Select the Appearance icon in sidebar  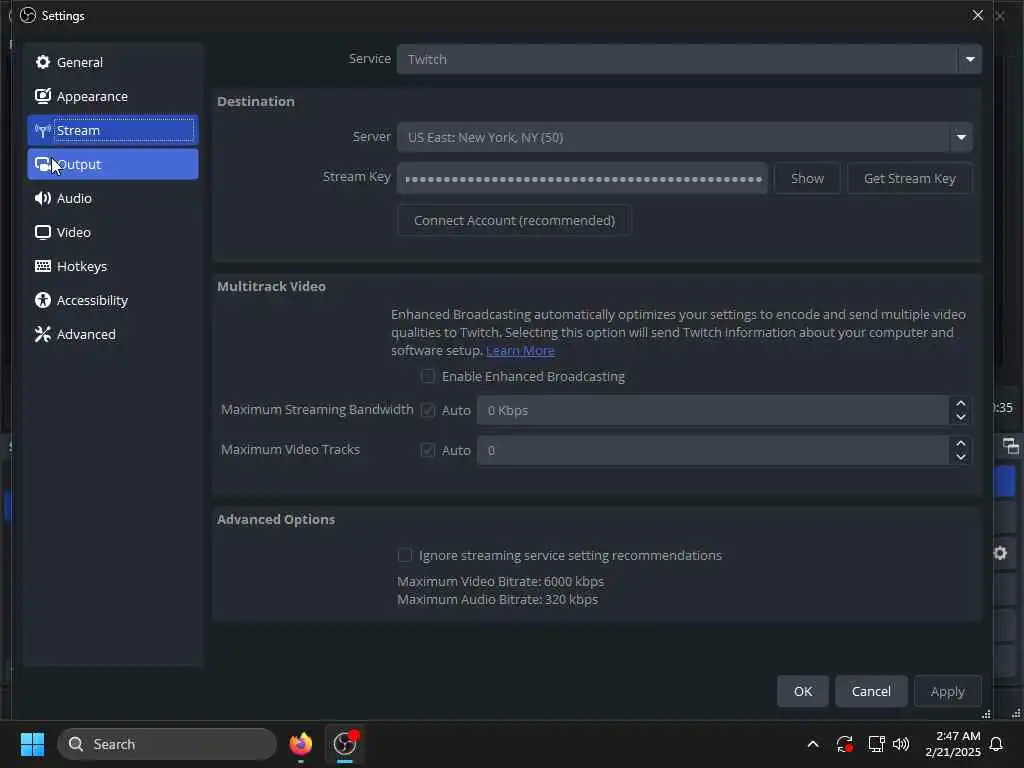pyautogui.click(x=42, y=96)
